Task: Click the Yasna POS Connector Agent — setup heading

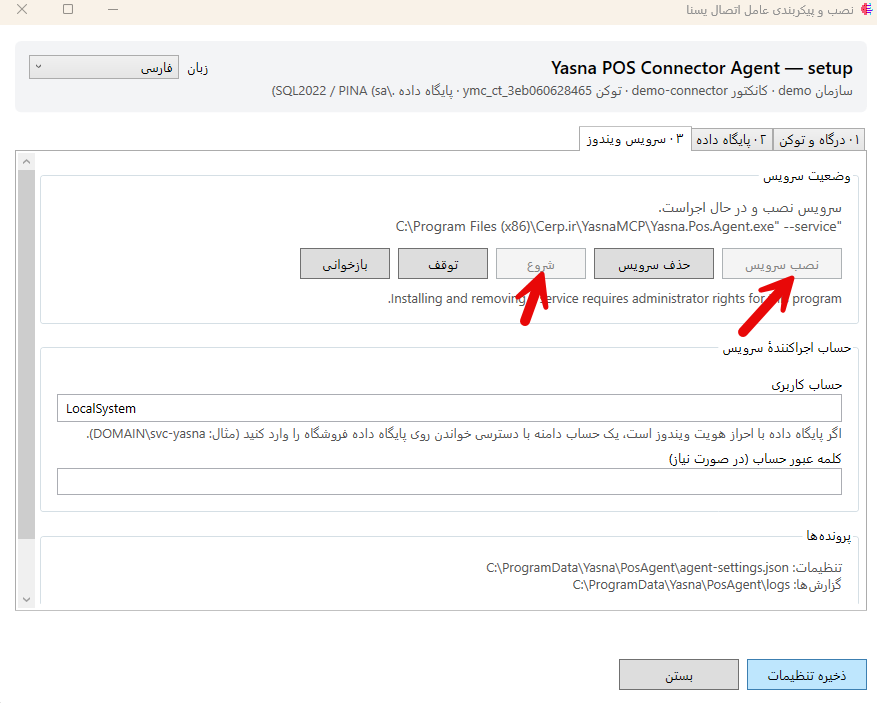Action: (701, 68)
